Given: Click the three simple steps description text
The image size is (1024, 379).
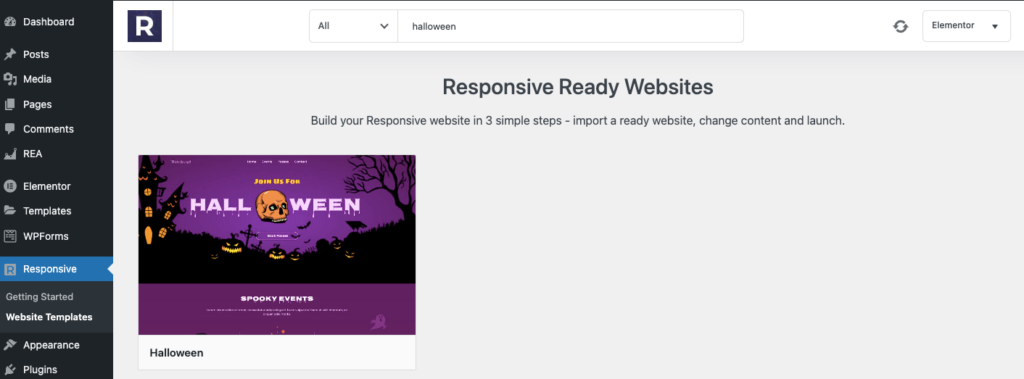Looking at the screenshot, I should click(x=577, y=121).
